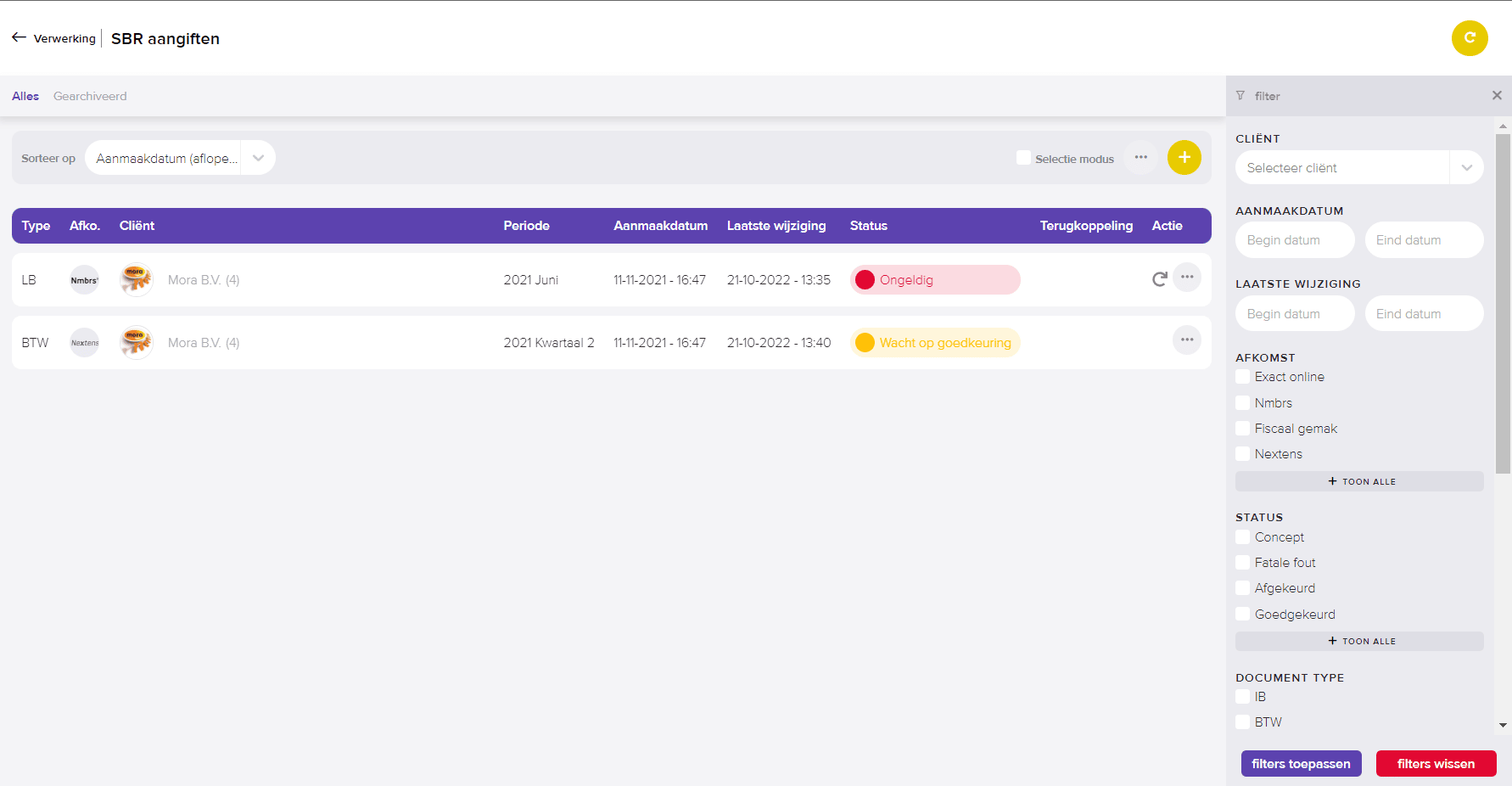
Task: Expand all Afkomst options with Toon alle
Action: (x=1359, y=481)
